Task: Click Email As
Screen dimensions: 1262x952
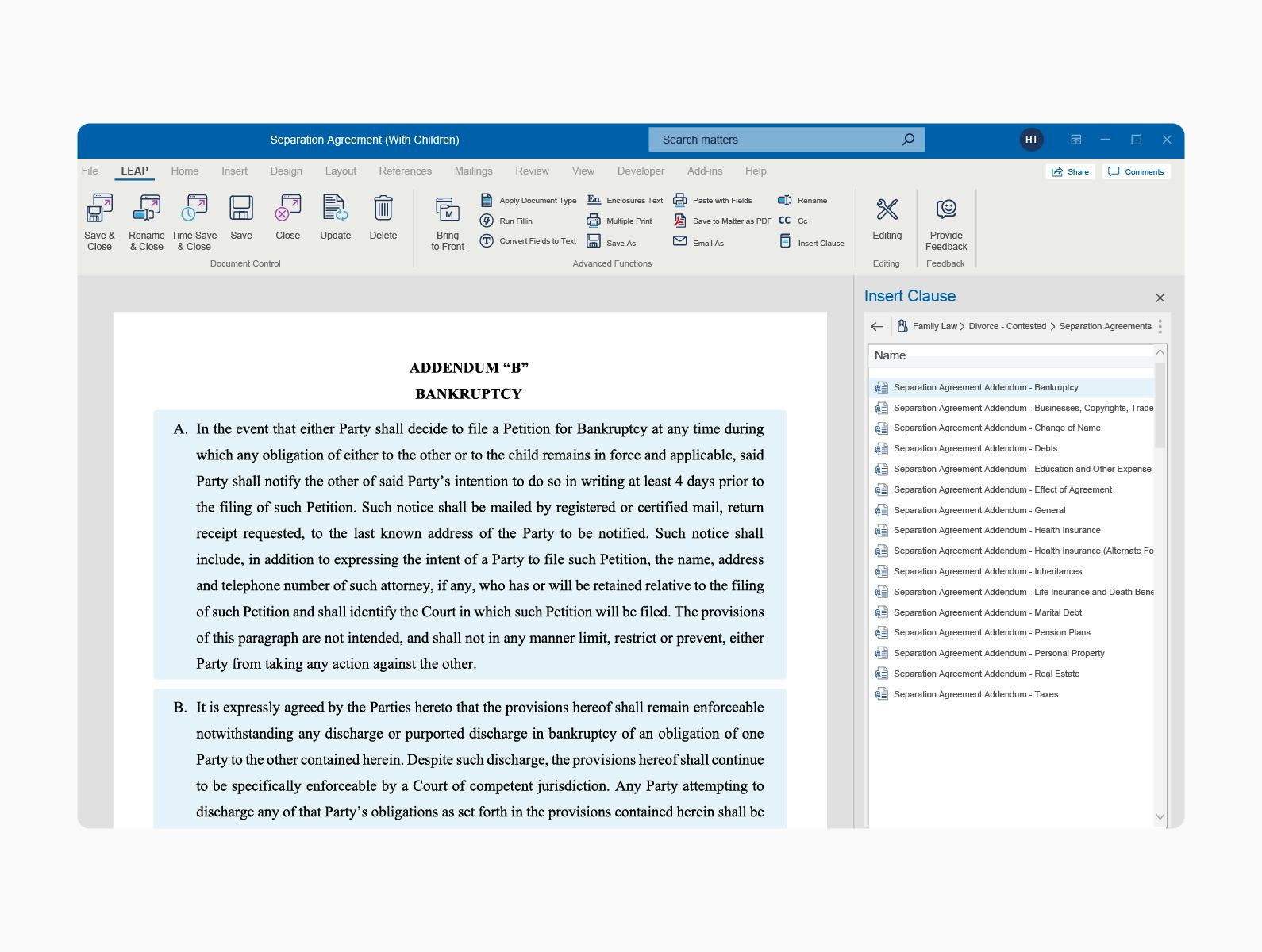Action: click(698, 242)
